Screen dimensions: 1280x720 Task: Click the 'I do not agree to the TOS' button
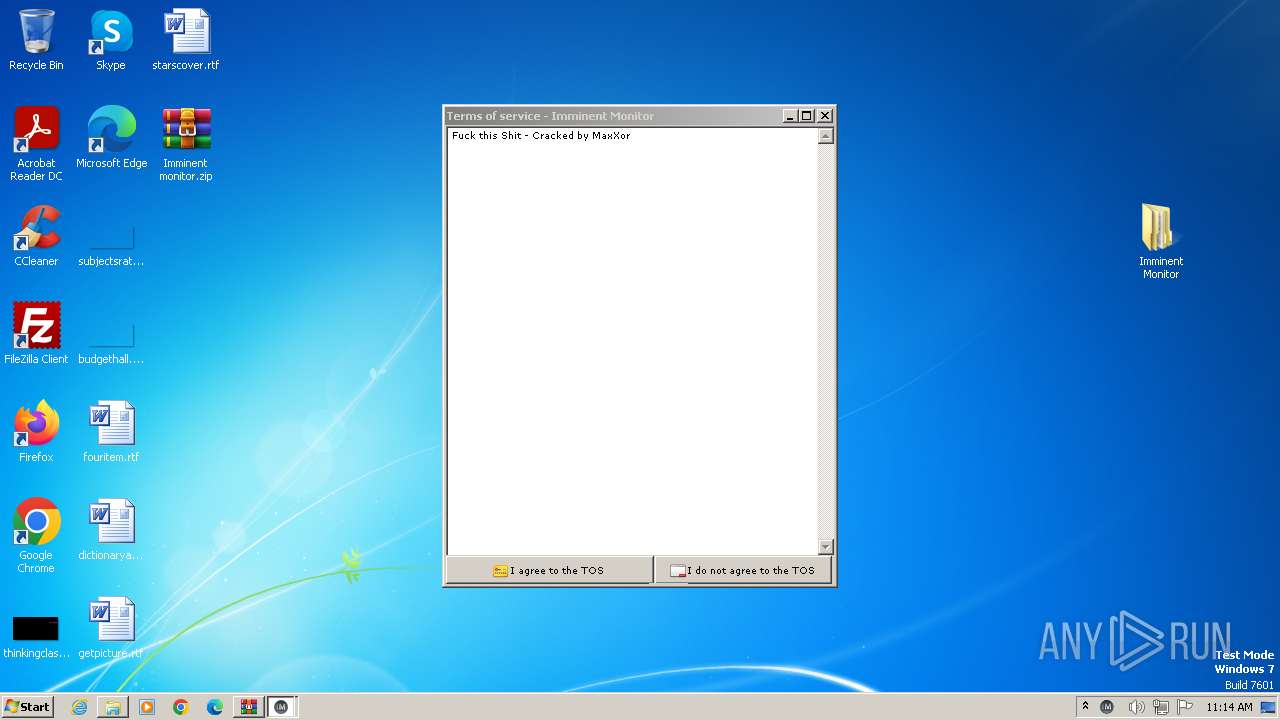[743, 570]
